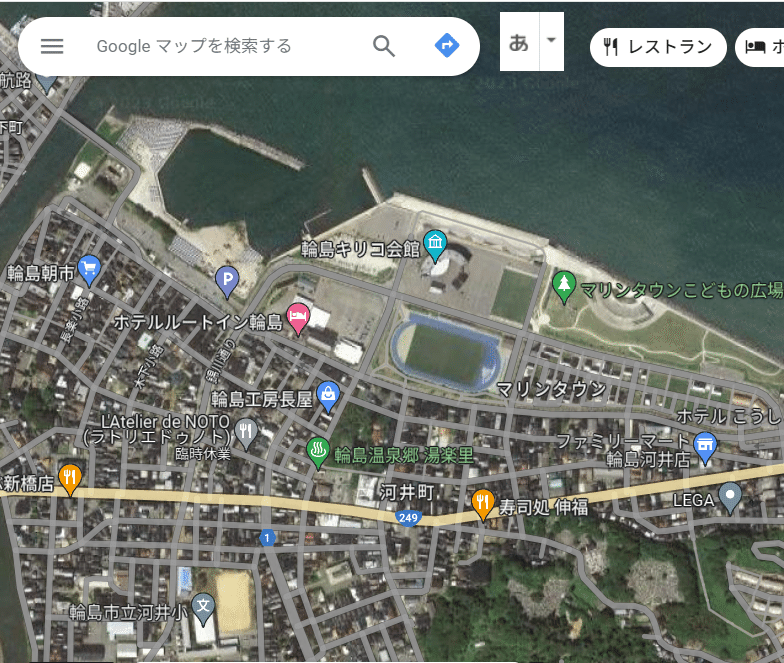Click the マリンタウンこどもの広場 park pin
The image size is (784, 663).
(x=564, y=286)
